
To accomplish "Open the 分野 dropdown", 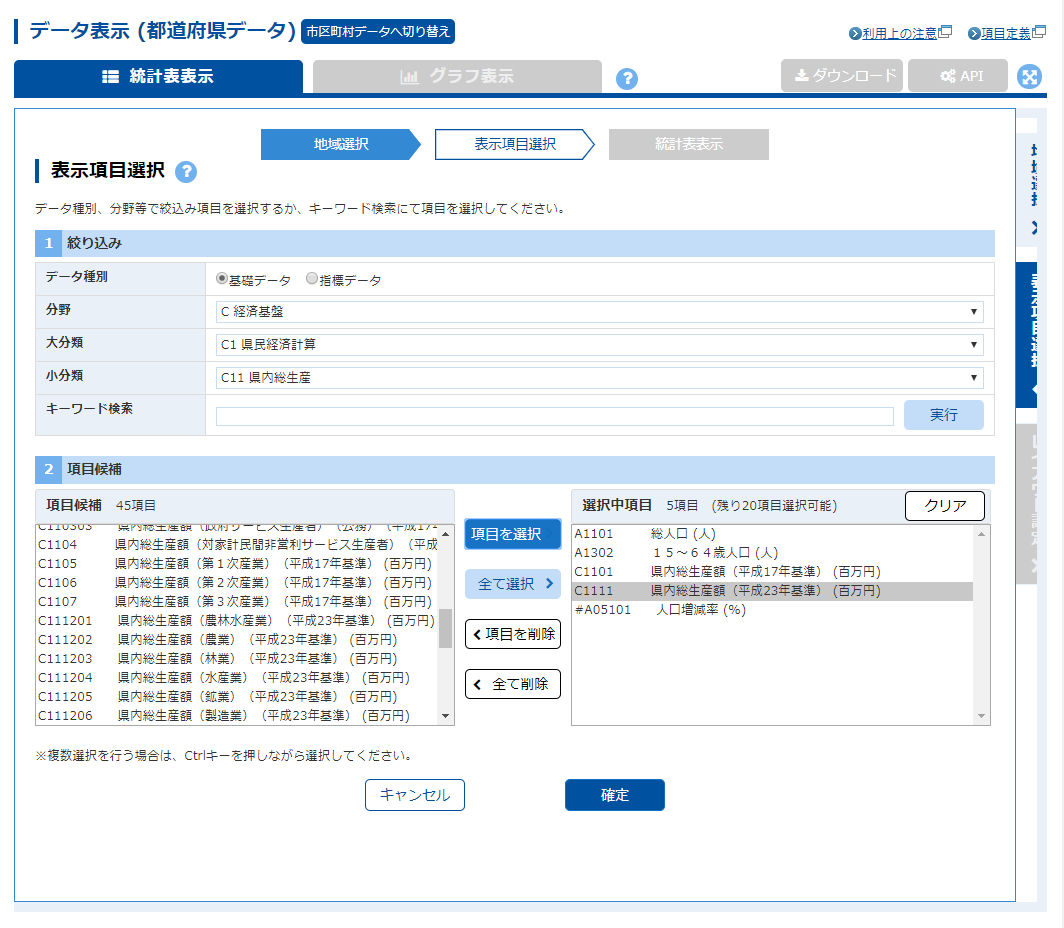I will click(x=599, y=312).
